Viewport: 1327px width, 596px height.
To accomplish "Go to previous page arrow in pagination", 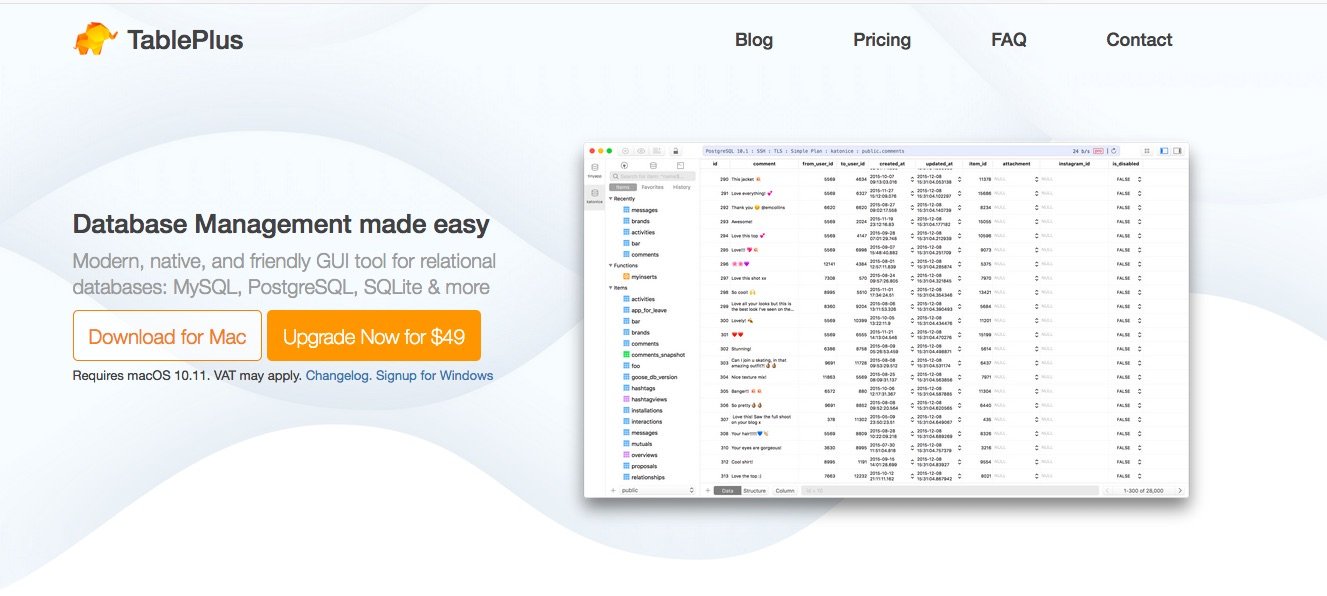I will click(x=1108, y=491).
